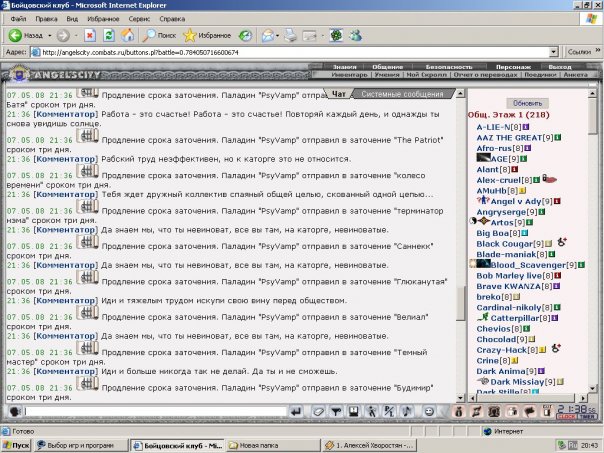Viewport: 604px width, 453px height.
Task: Click the info icon beside Chevios
Action: [x=526, y=329]
